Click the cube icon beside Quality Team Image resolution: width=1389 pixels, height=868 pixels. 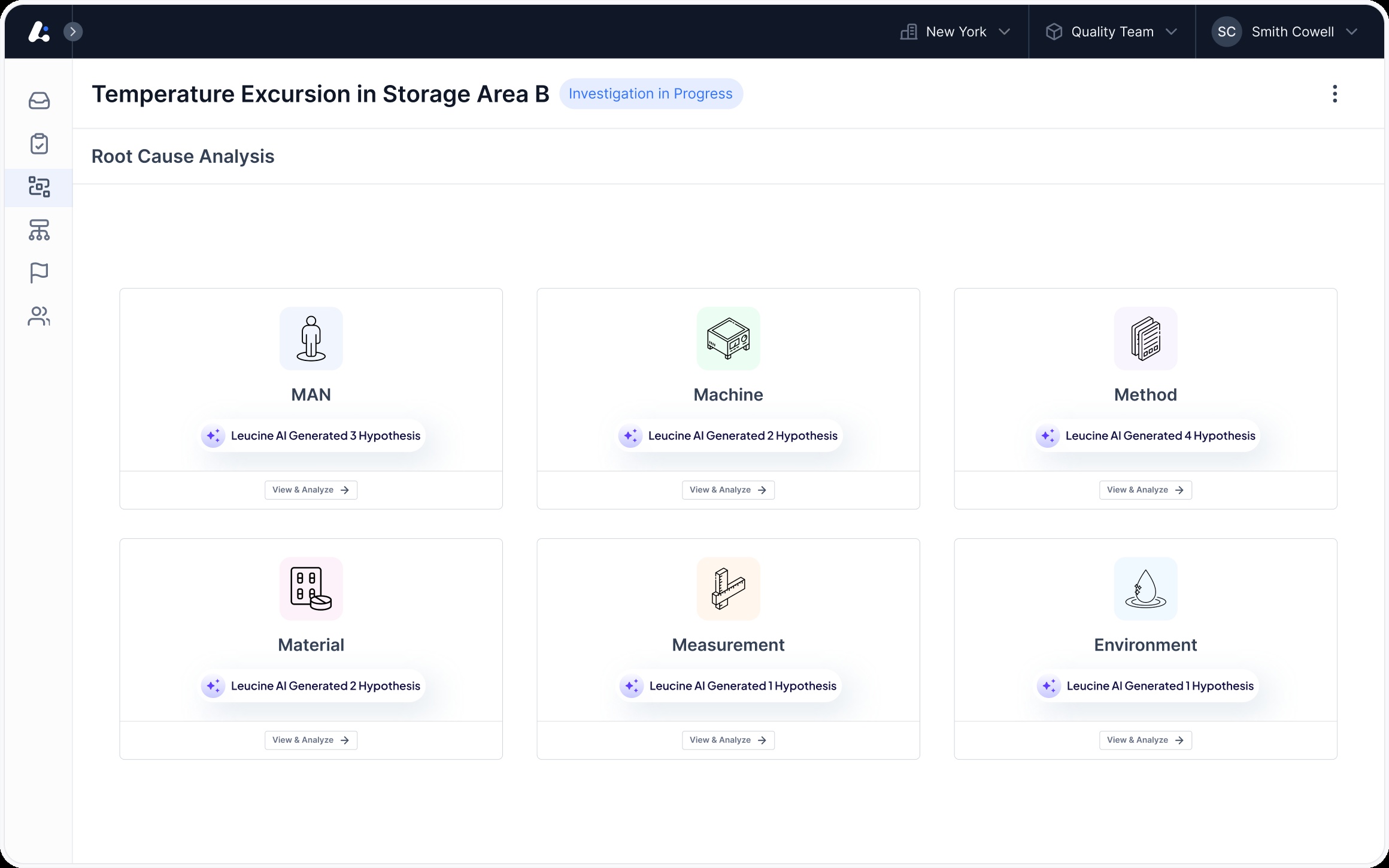click(1054, 32)
